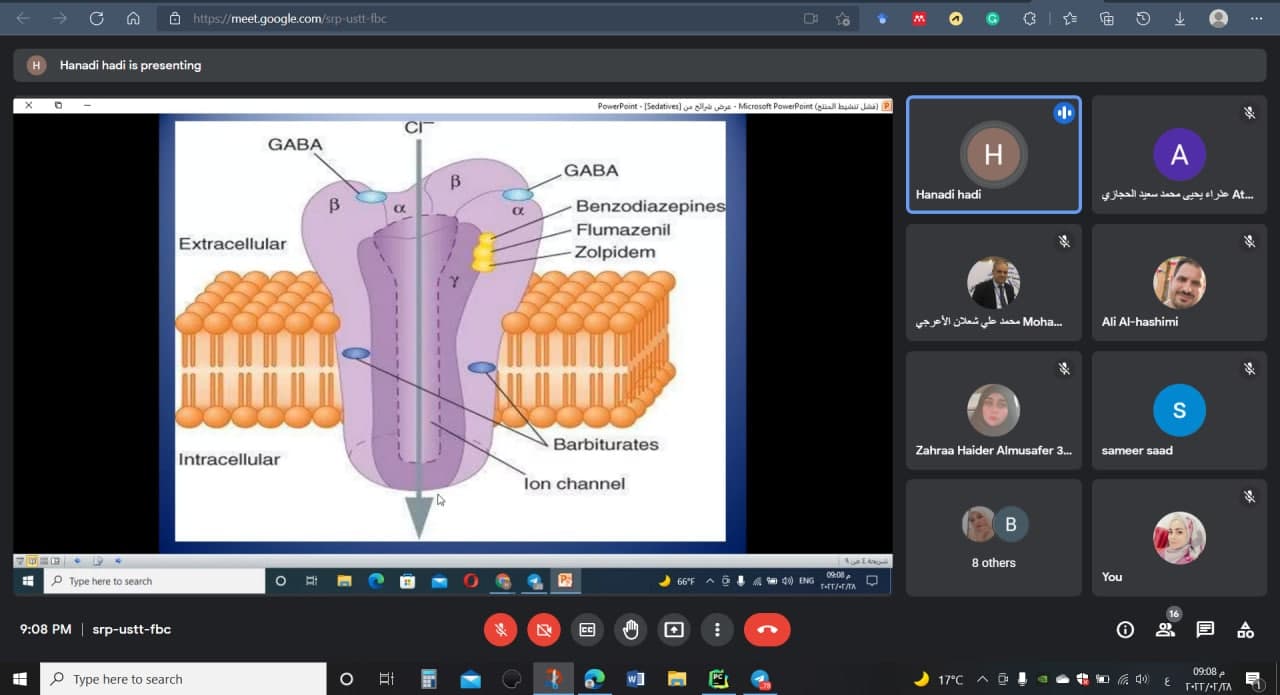Screen dimensions: 1280x695
Task: Click the Present now screen-share icon
Action: click(x=674, y=629)
